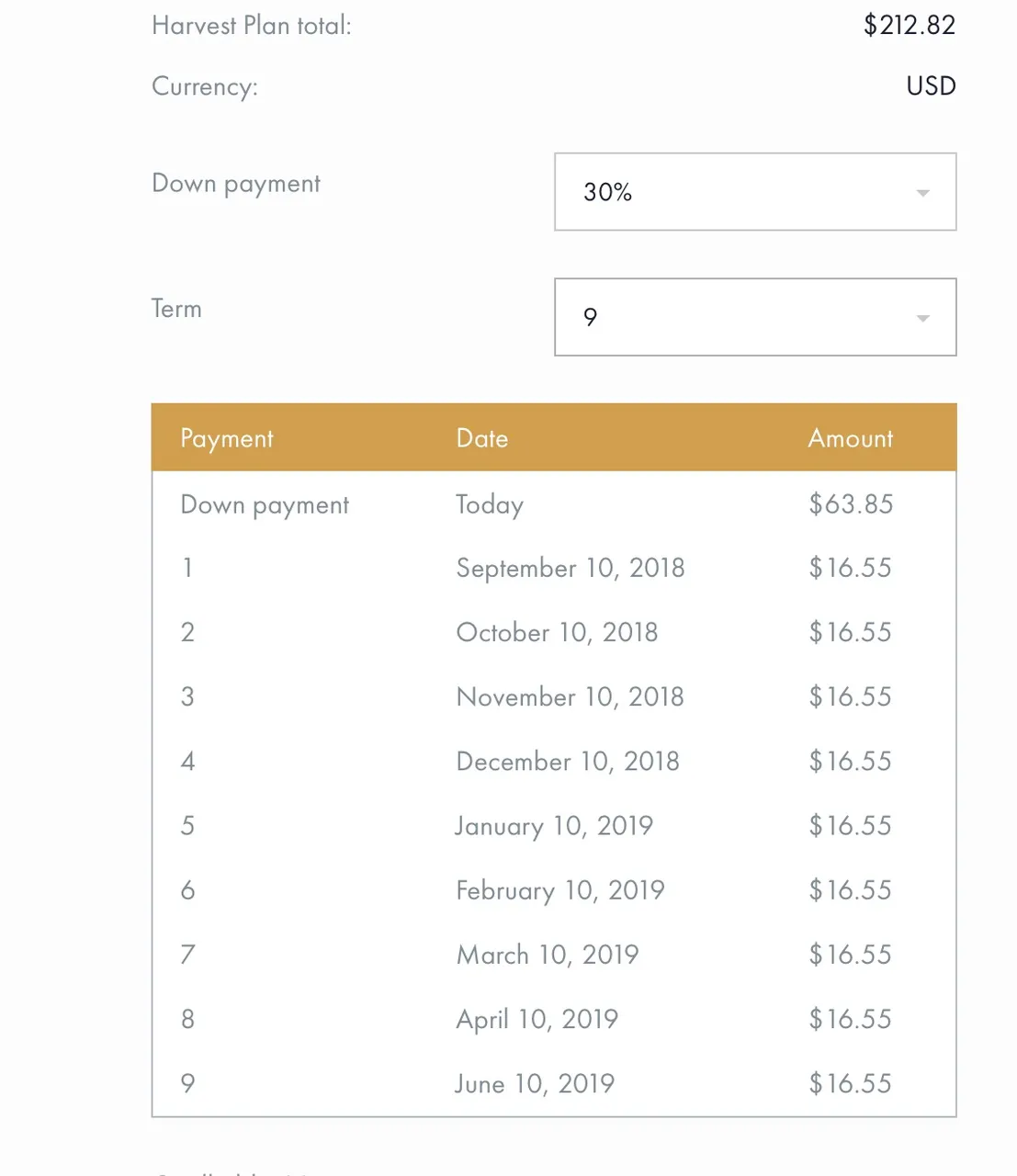The height and width of the screenshot is (1176, 1017).
Task: Select the Down payment Today row
Action: click(x=554, y=504)
